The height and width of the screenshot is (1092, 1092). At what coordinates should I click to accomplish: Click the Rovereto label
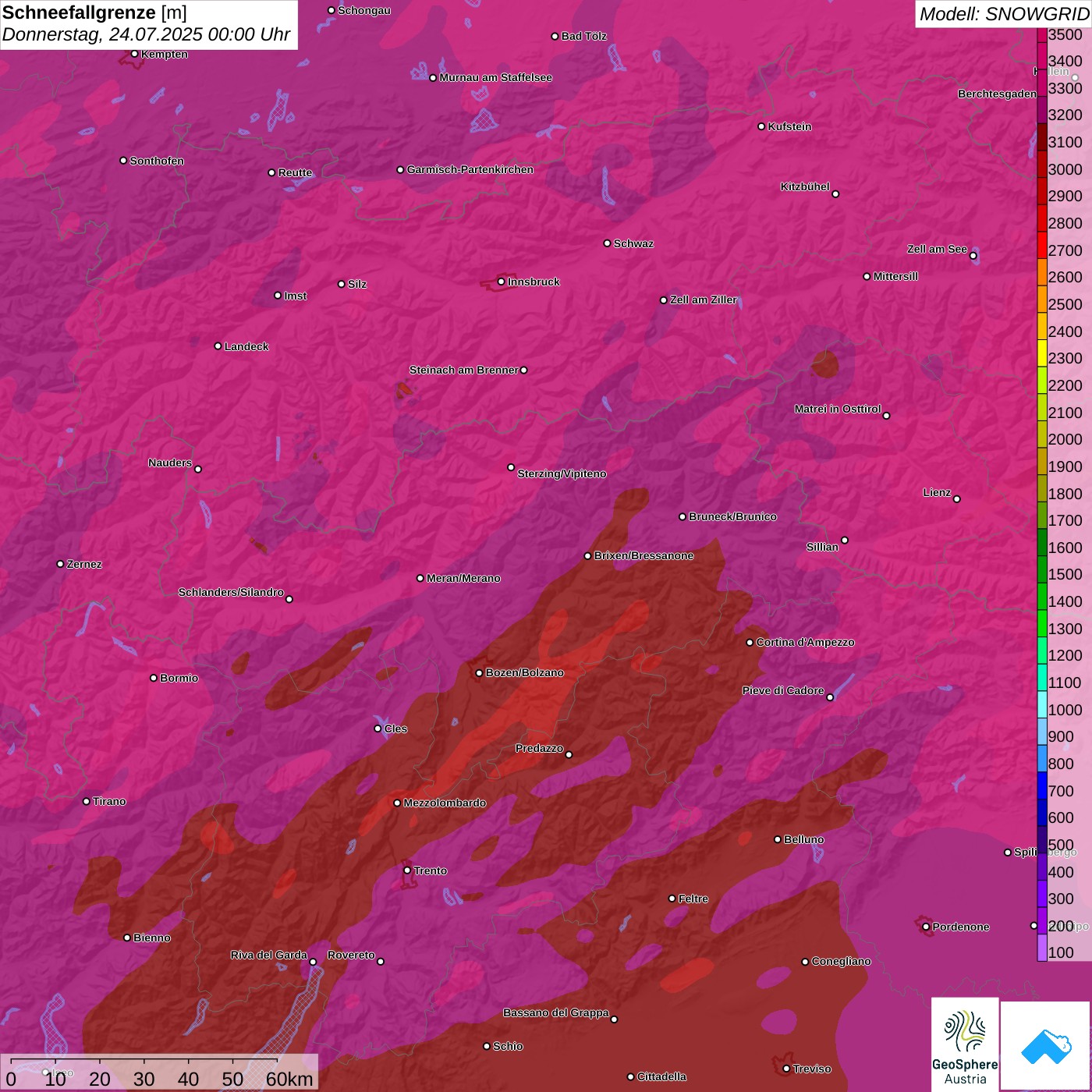(351, 955)
